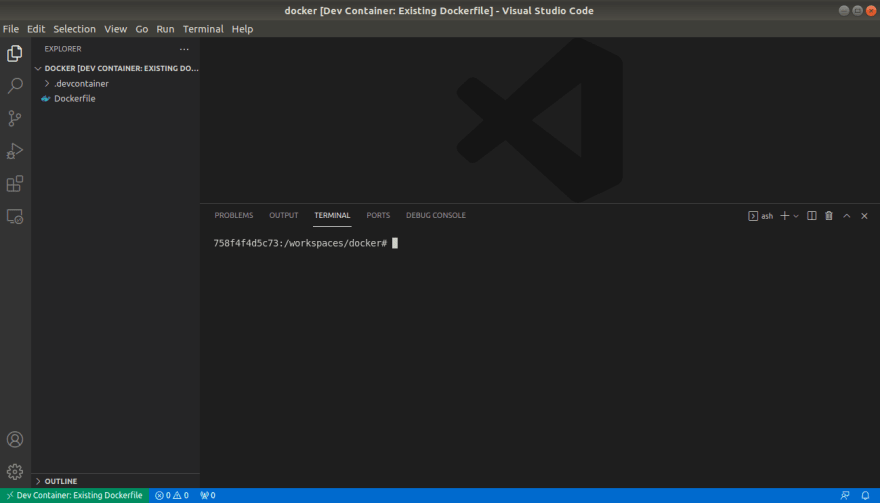Open the Manage gear icon
The height and width of the screenshot is (503, 880).
click(15, 472)
